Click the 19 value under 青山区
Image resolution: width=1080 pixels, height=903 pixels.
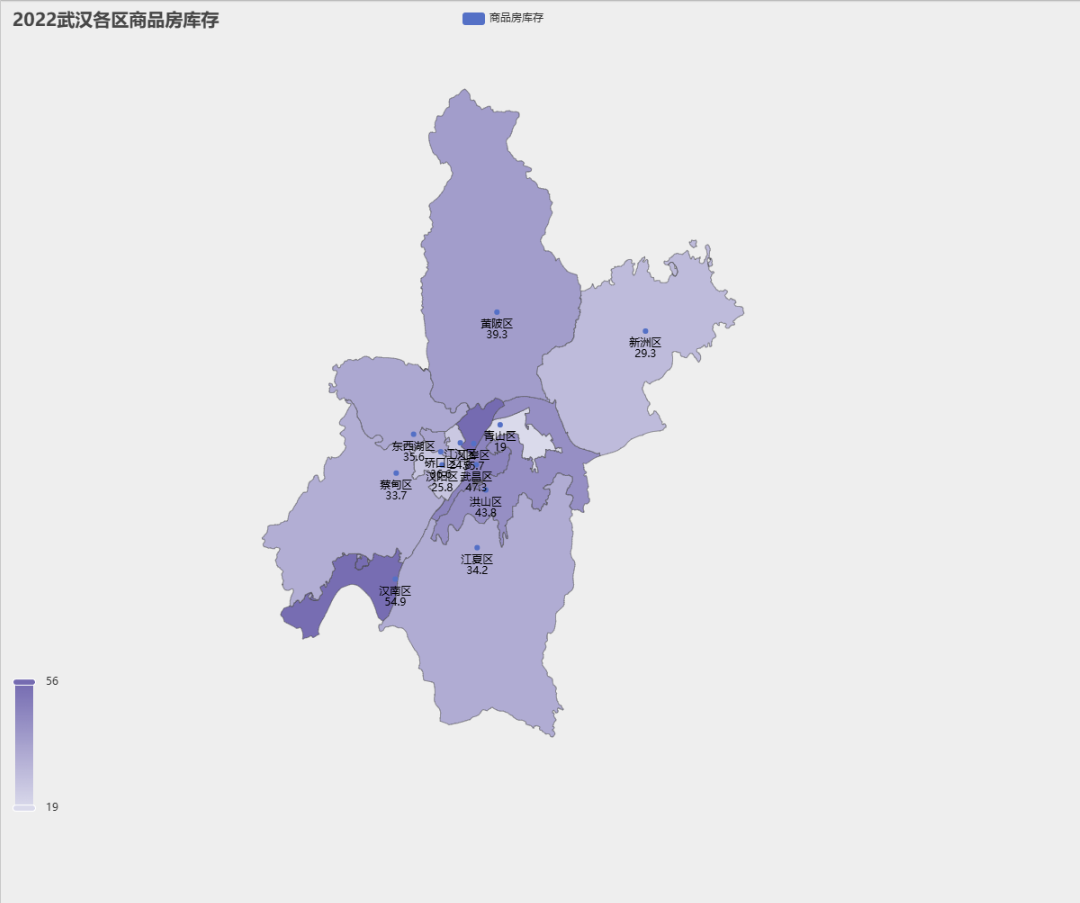coord(500,447)
